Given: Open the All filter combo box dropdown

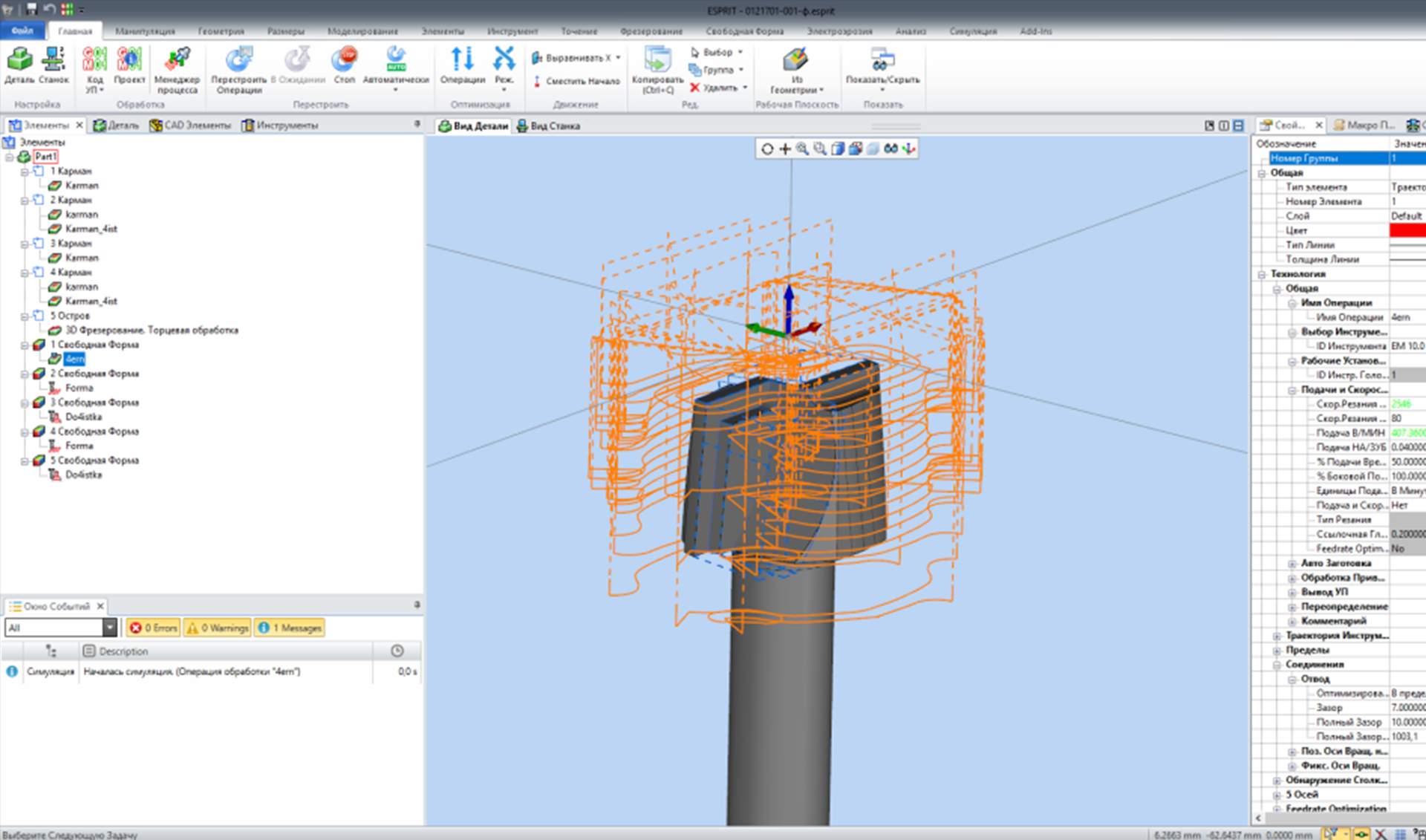Looking at the screenshot, I should tap(110, 628).
